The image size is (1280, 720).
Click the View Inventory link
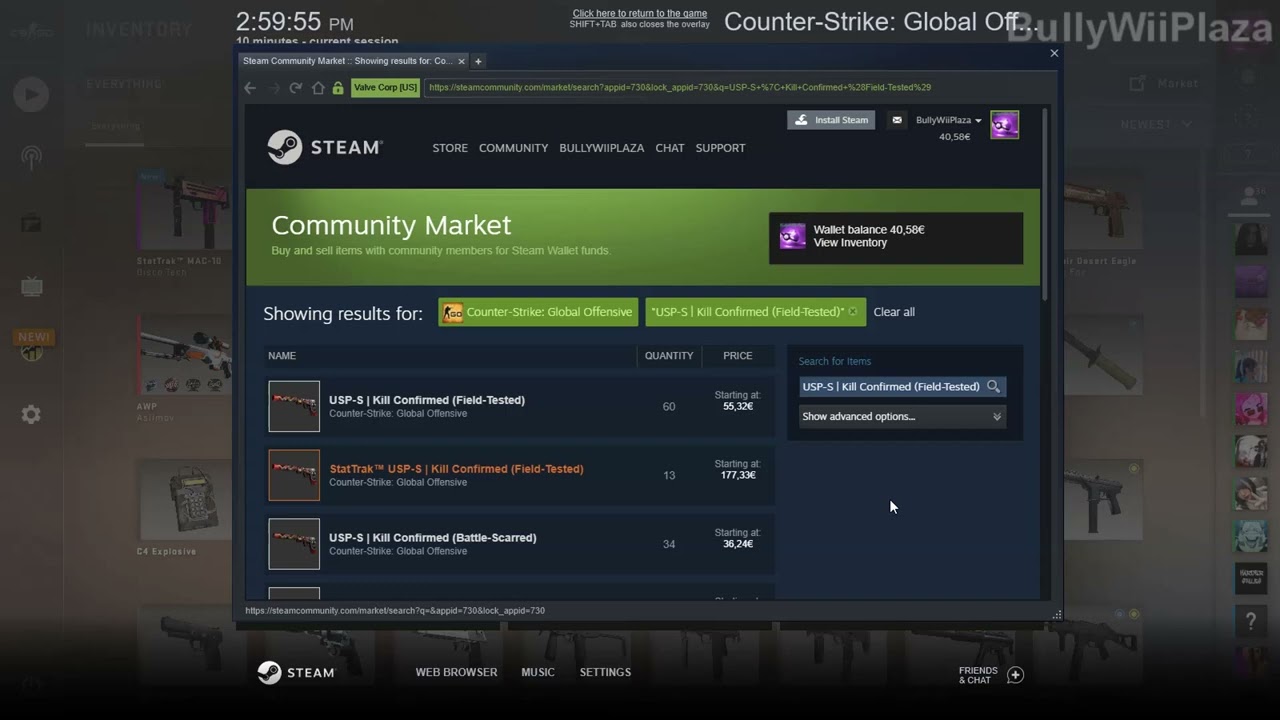pos(850,243)
